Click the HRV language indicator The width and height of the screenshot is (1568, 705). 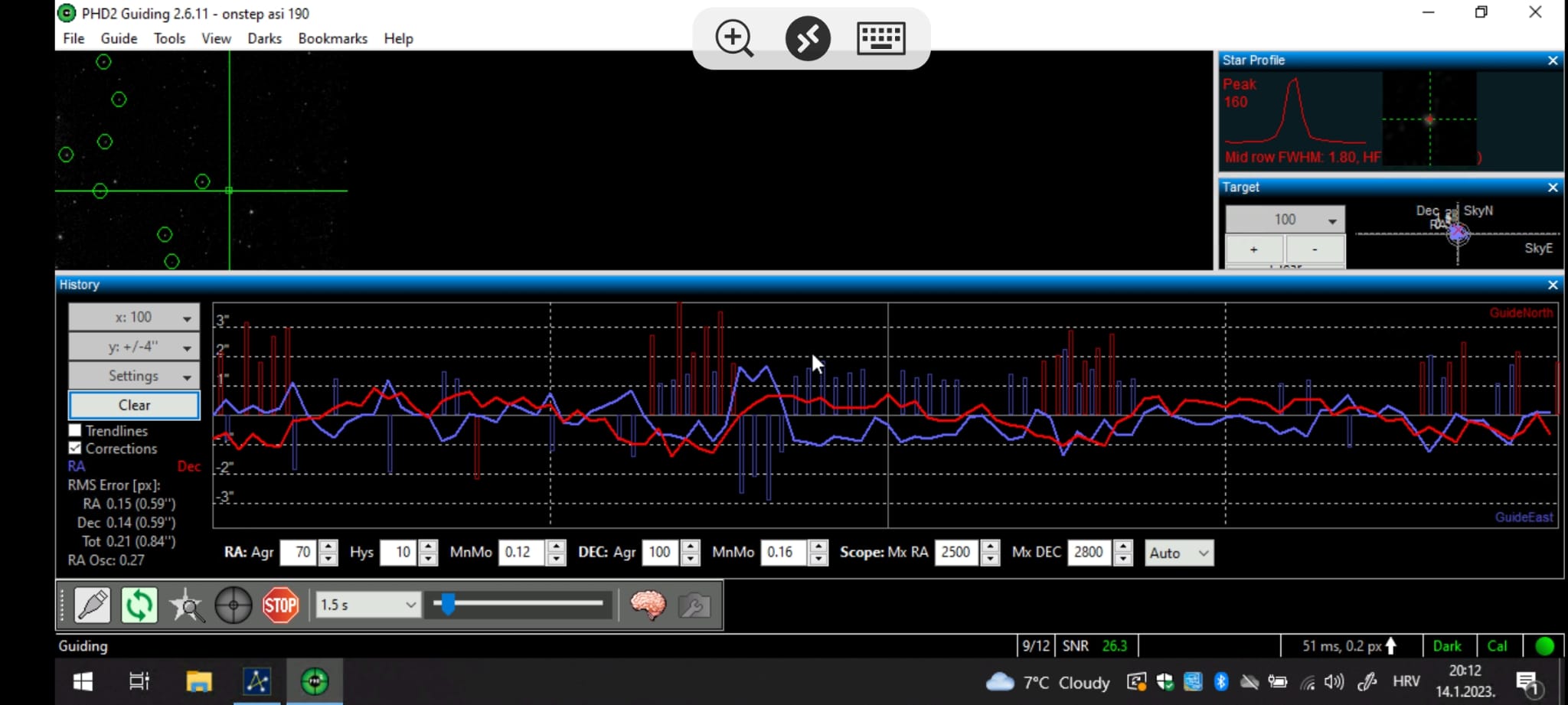1406,681
